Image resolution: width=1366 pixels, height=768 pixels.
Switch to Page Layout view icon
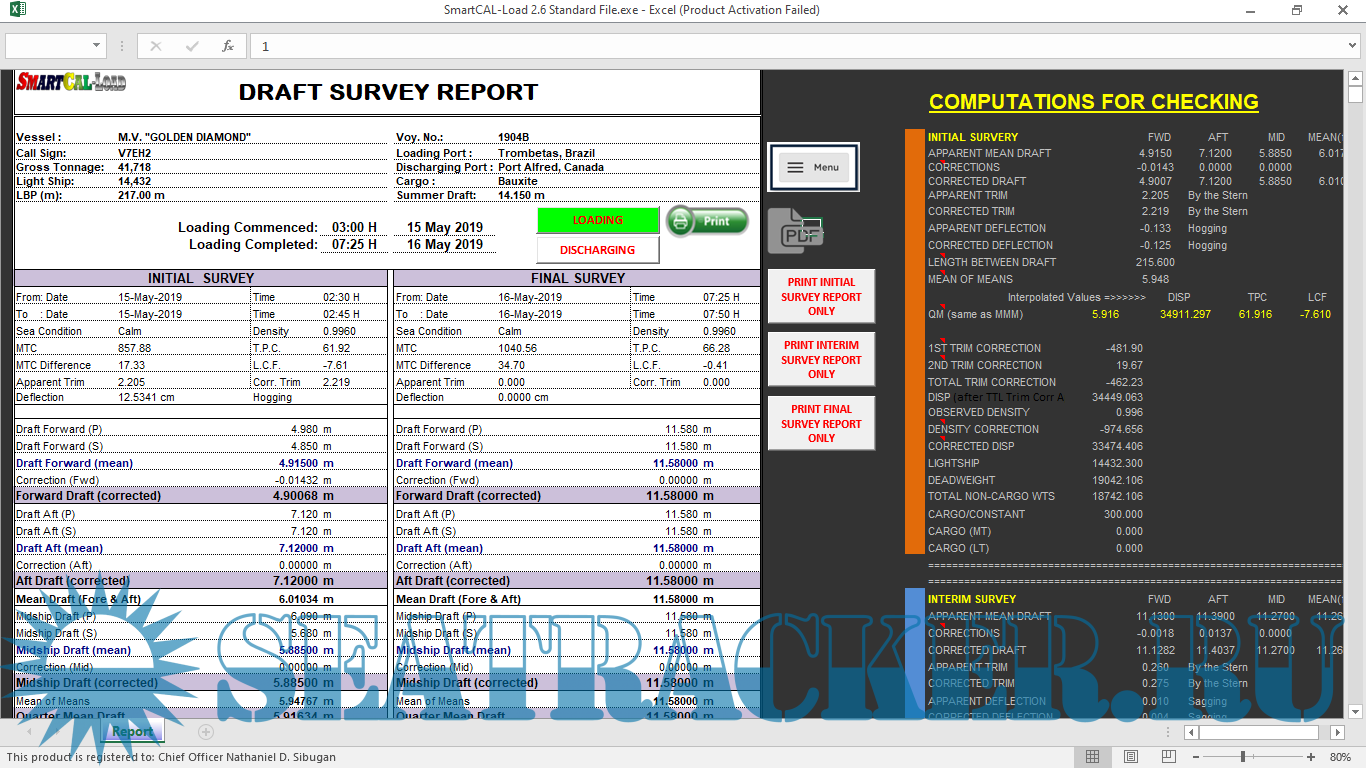1131,757
